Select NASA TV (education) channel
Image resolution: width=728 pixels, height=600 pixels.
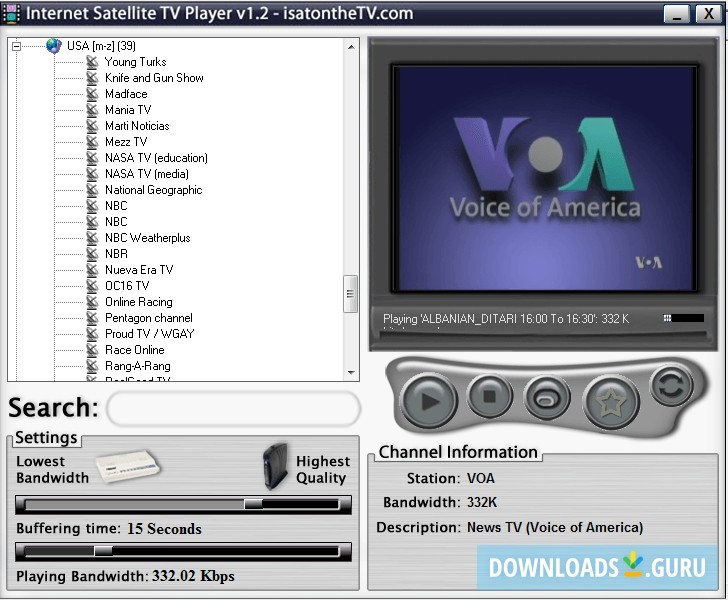156,158
